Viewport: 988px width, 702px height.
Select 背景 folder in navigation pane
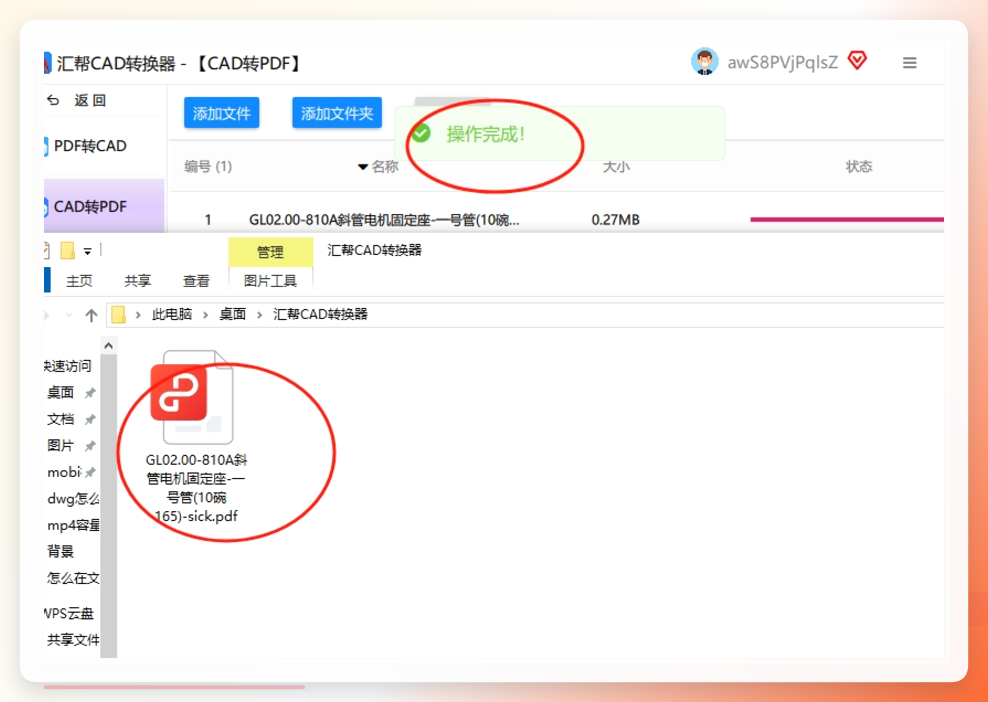click(x=61, y=551)
